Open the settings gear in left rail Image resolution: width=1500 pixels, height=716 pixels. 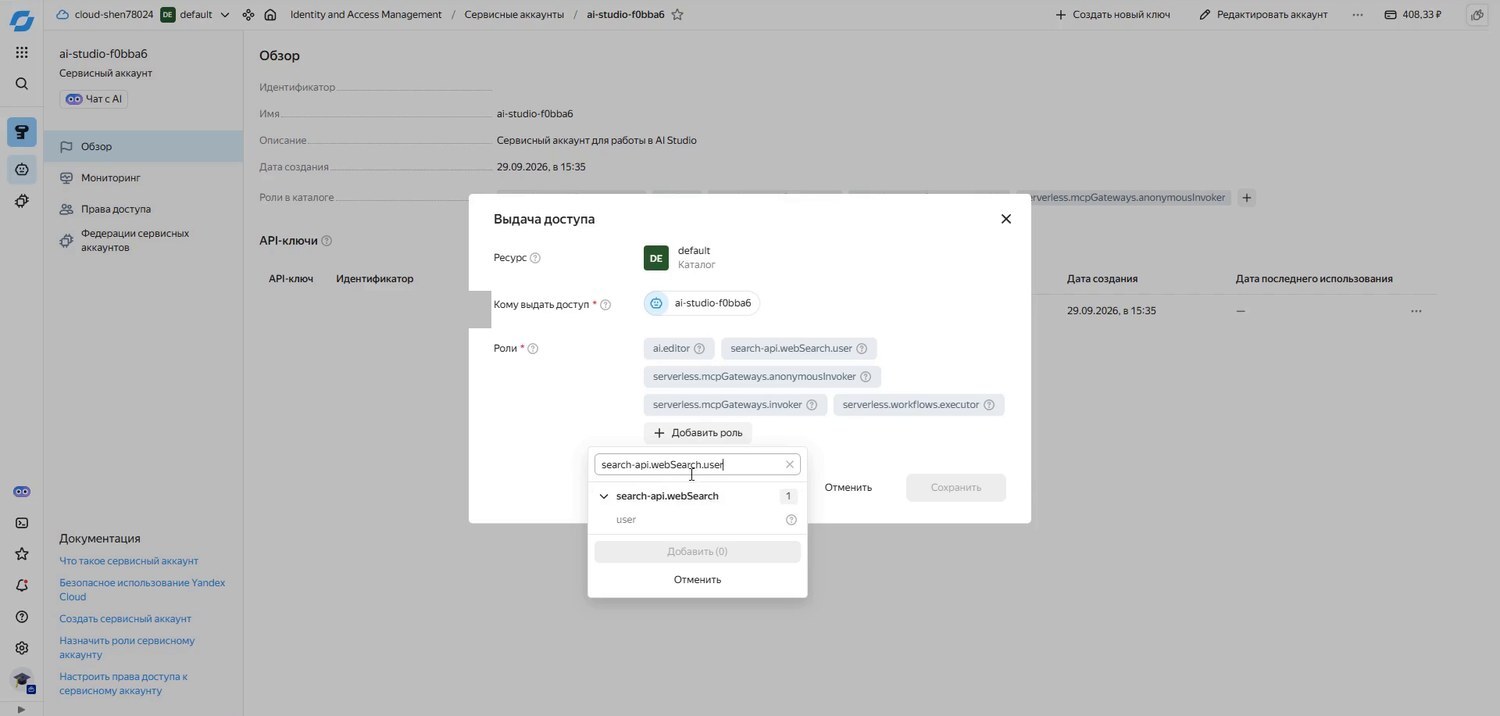click(x=22, y=648)
